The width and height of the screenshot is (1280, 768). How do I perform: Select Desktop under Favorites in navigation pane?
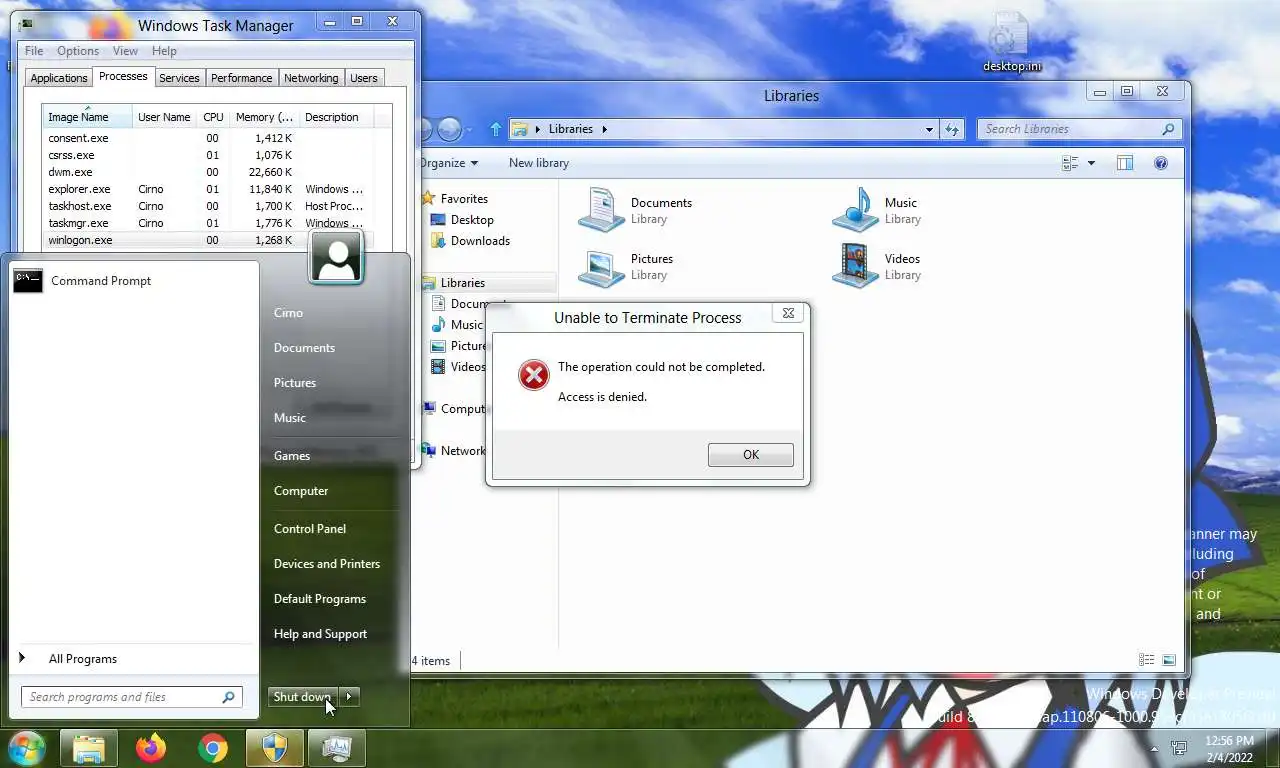point(472,220)
